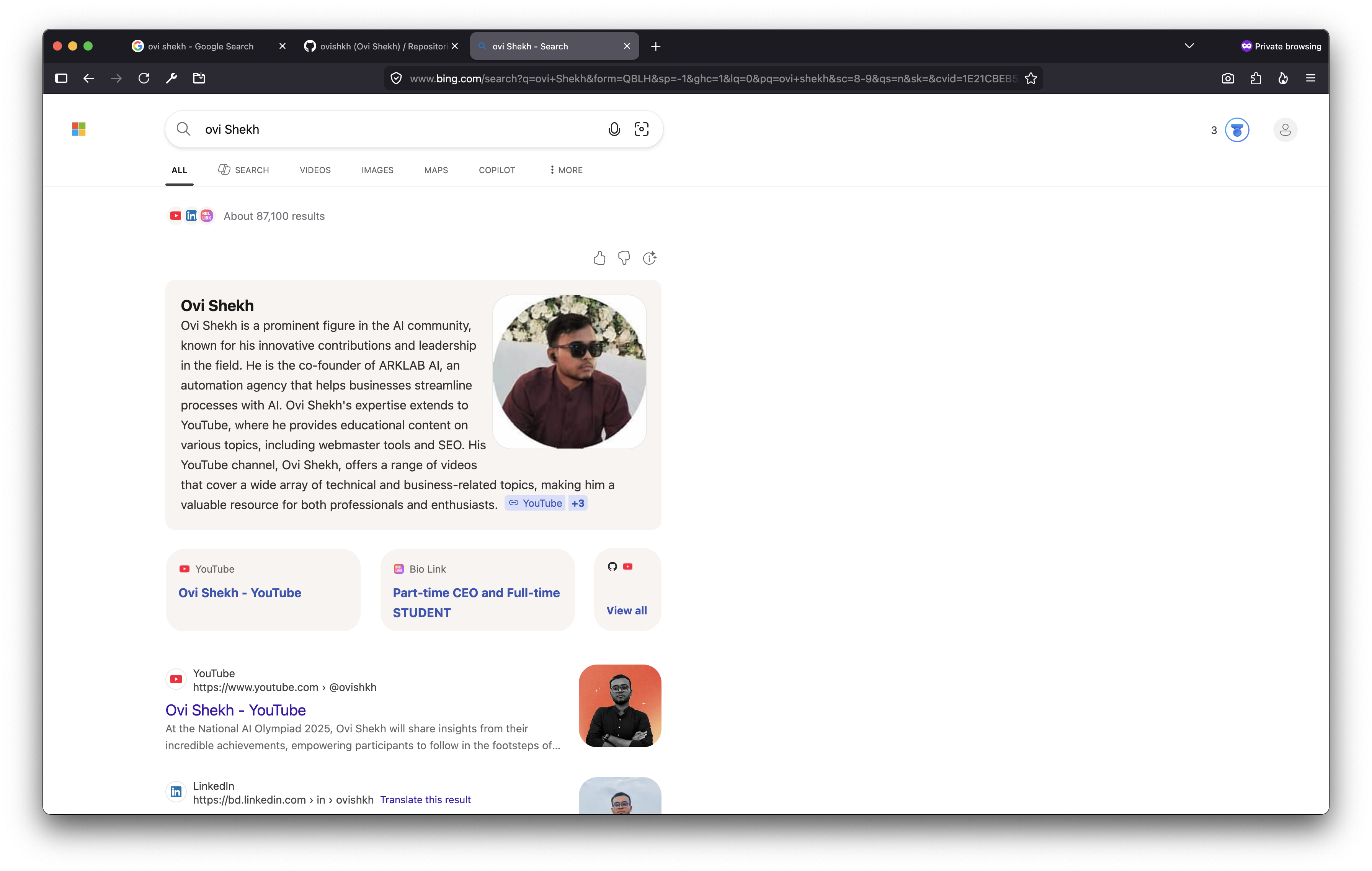Click the address bar URL
Image resolution: width=1372 pixels, height=871 pixels.
pos(713,79)
